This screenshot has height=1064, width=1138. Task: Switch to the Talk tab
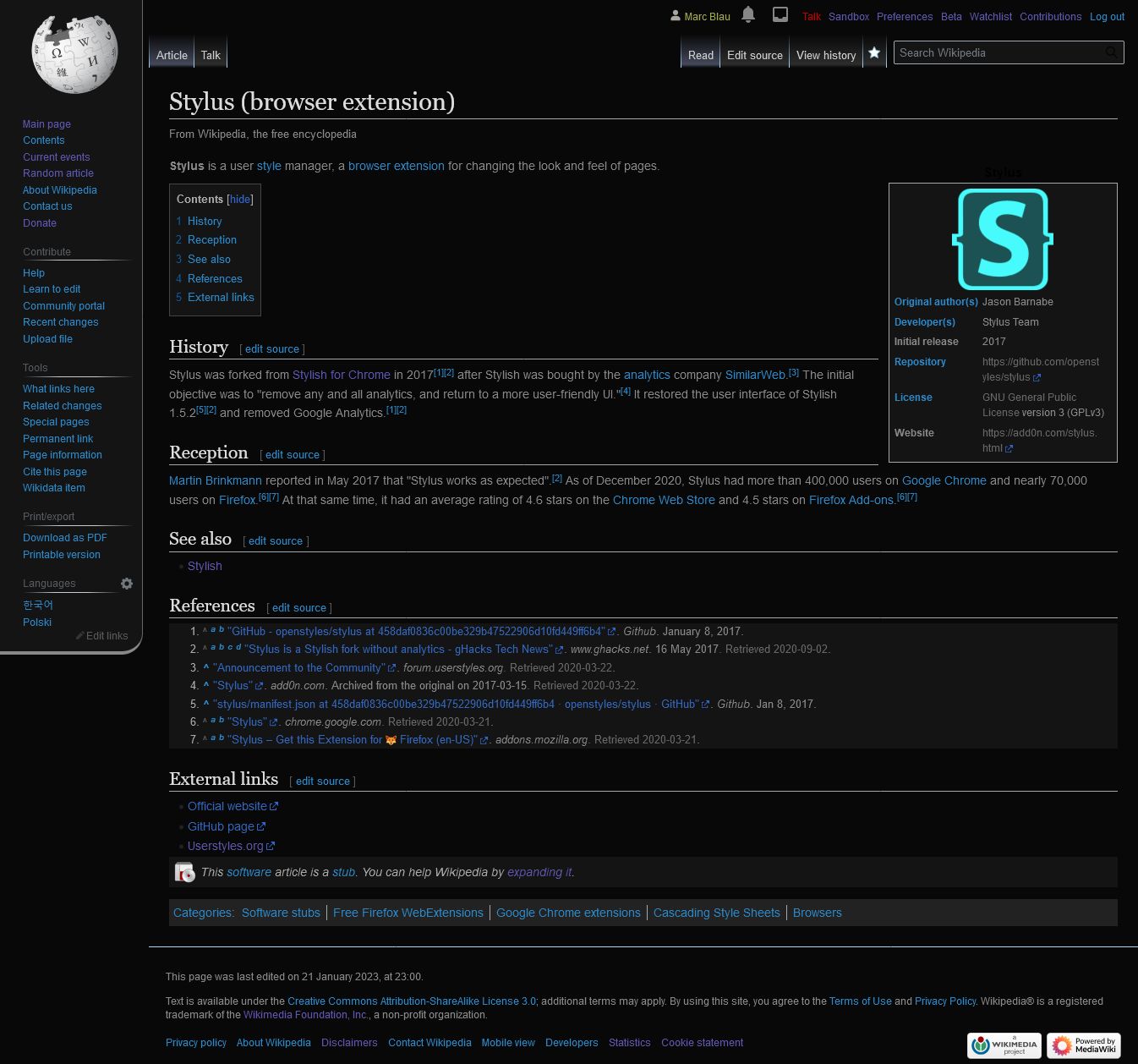coord(211,55)
